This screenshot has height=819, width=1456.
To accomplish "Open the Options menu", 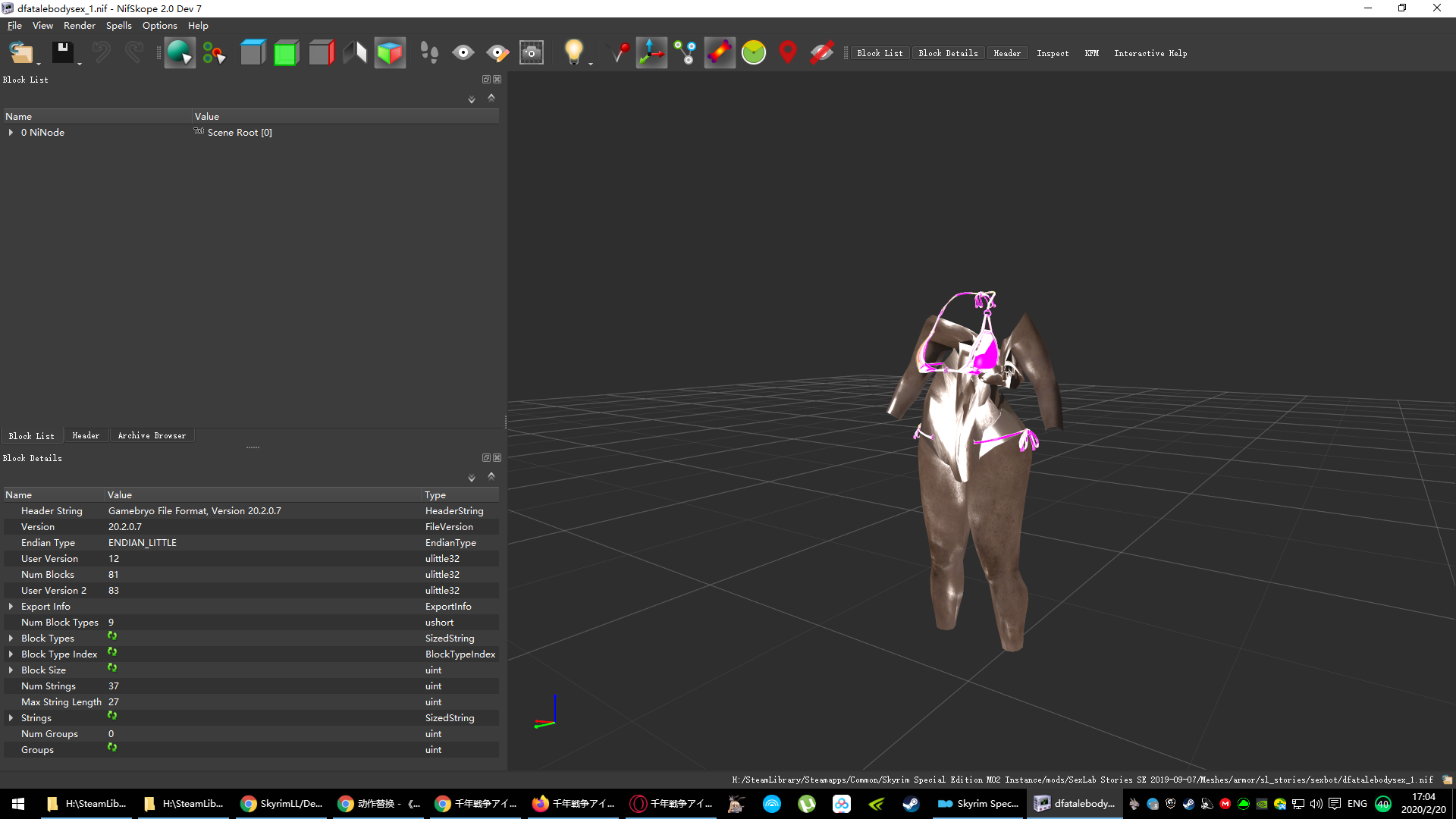I will click(x=160, y=25).
